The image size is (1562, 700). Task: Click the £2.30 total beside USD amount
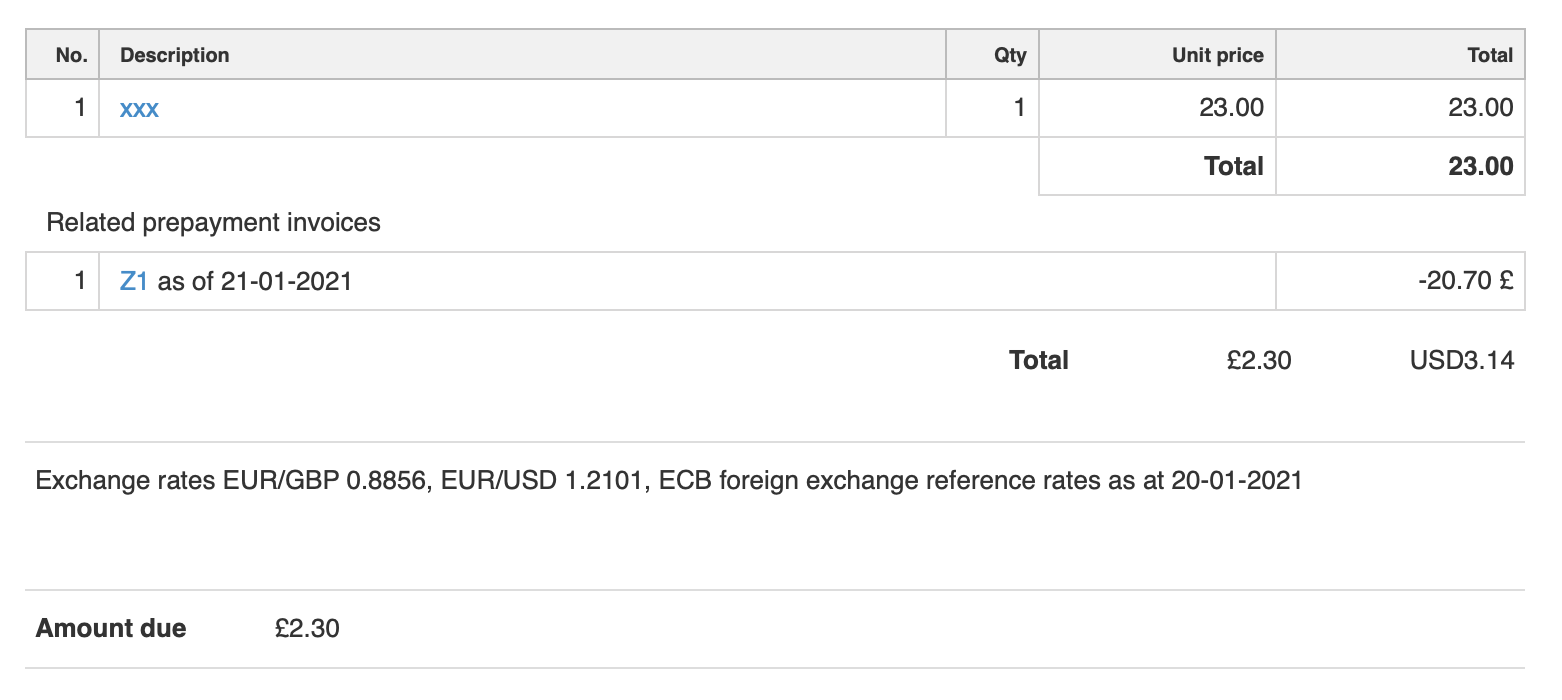click(1259, 360)
